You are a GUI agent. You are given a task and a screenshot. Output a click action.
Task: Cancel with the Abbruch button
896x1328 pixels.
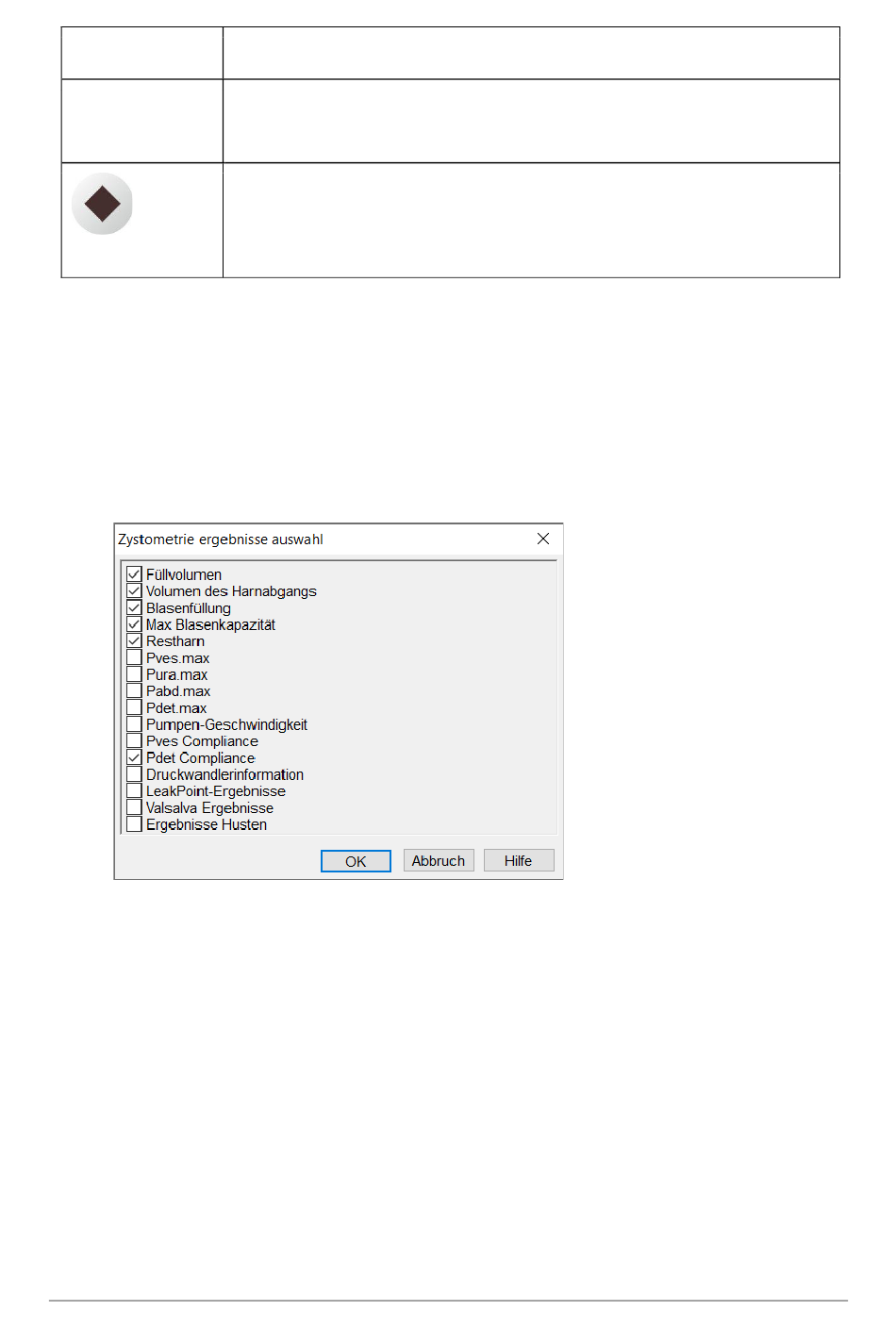(439, 860)
